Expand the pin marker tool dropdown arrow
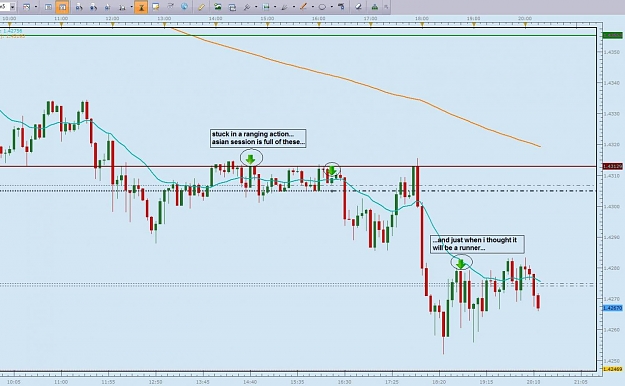The width and height of the screenshot is (625, 386). tap(256, 7)
